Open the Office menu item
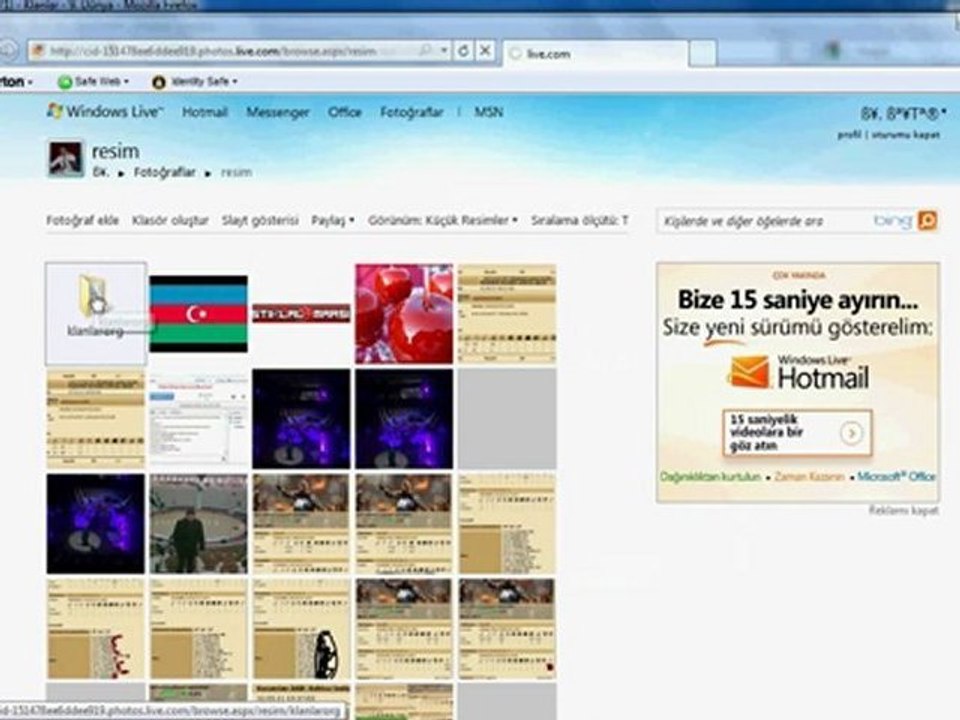 point(345,112)
